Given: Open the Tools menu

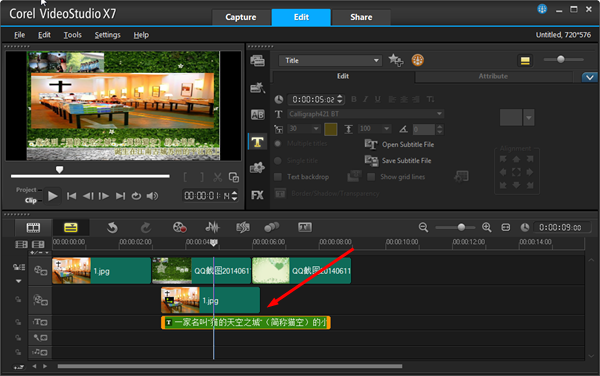Looking at the screenshot, I should click(x=72, y=35).
